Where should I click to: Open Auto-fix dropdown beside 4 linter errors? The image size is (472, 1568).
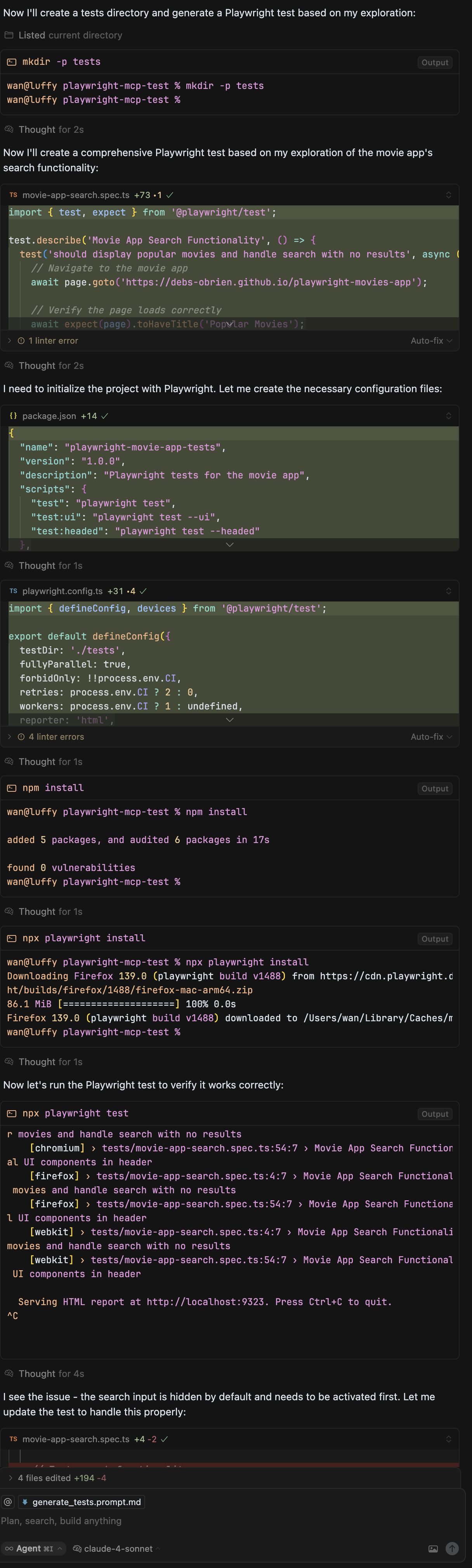point(431,737)
